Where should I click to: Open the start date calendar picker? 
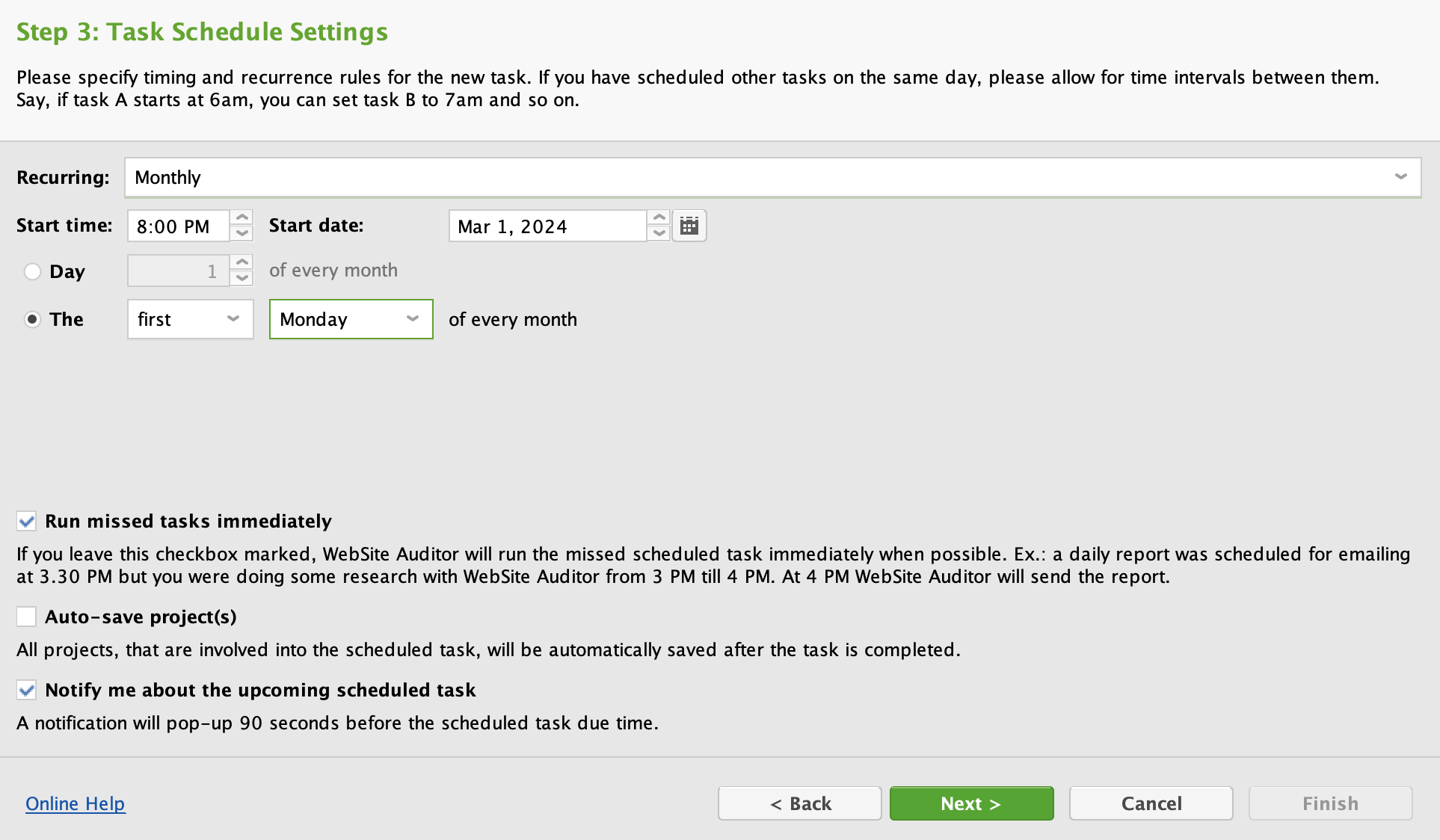[689, 226]
